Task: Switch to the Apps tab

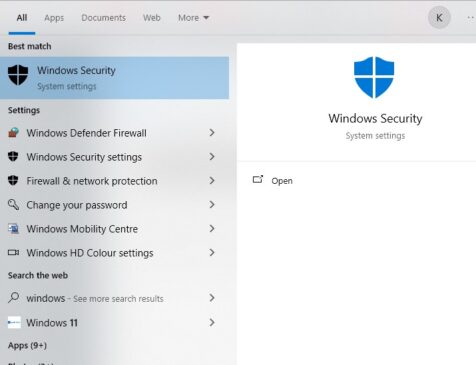Action: coord(54,18)
